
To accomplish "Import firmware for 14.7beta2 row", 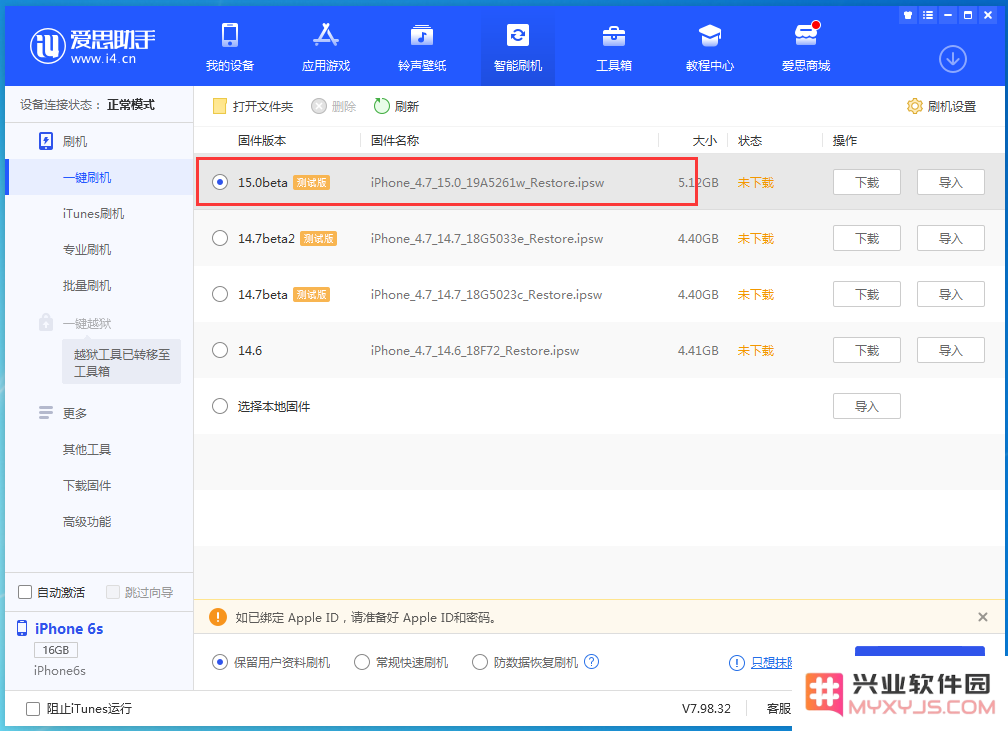I will (x=950, y=239).
